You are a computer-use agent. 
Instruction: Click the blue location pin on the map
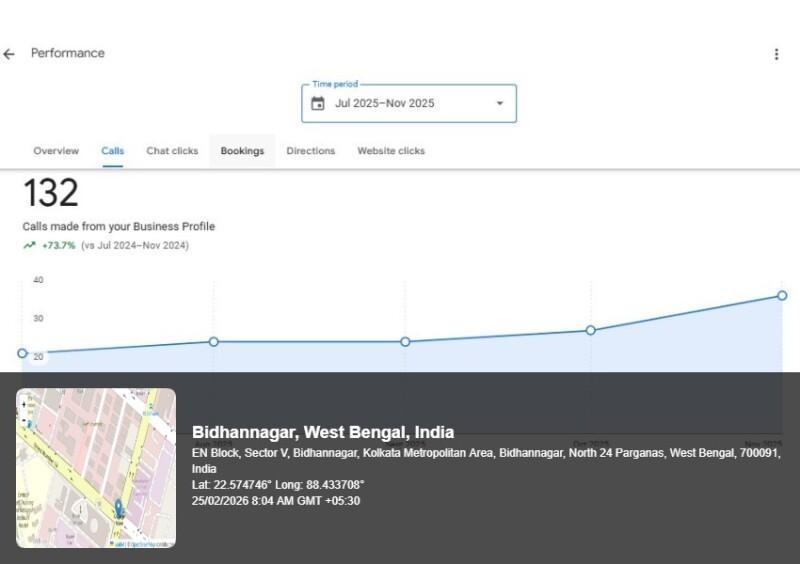pos(118,508)
